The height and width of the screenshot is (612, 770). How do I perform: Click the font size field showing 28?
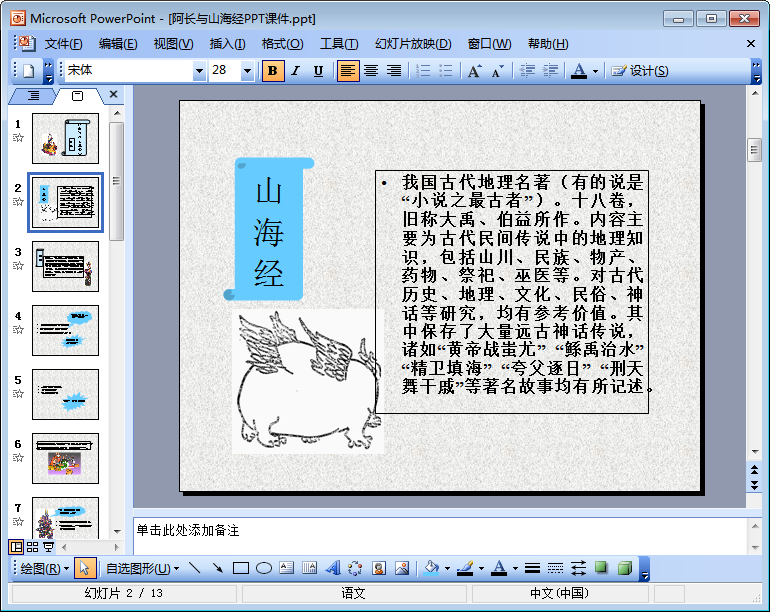pyautogui.click(x=225, y=71)
